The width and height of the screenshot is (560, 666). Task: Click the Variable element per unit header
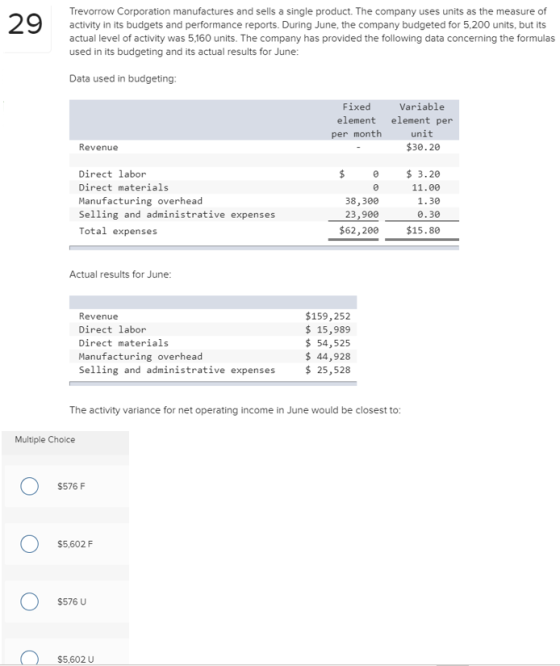click(421, 120)
